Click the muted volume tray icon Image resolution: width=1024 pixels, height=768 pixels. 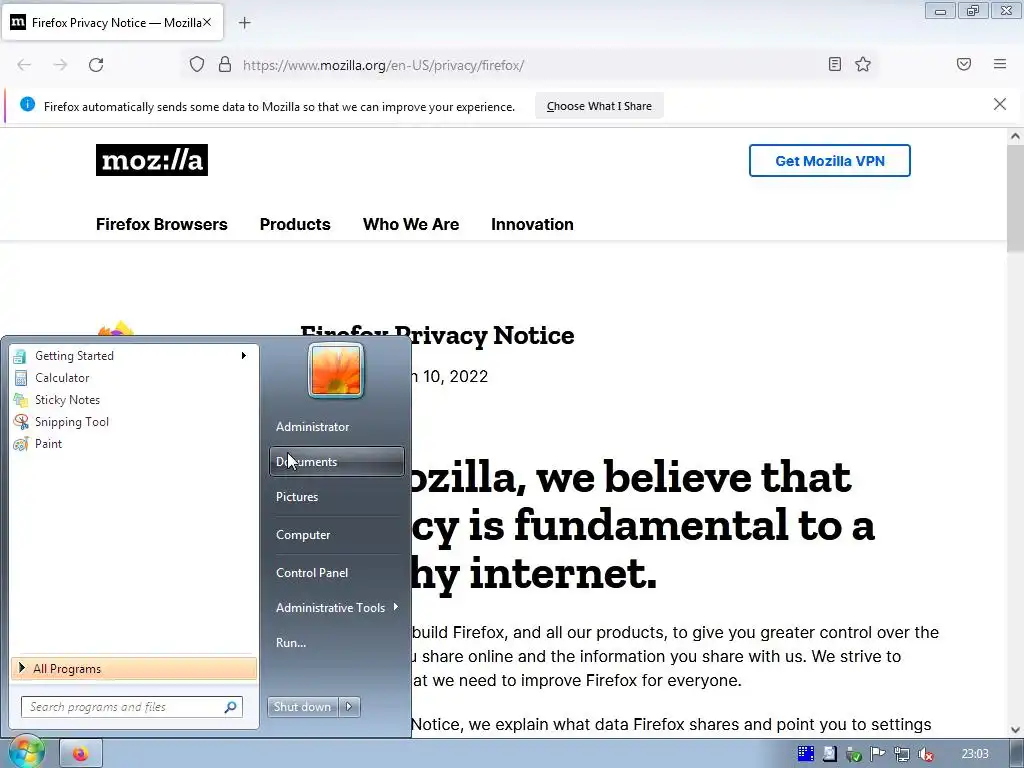(x=925, y=754)
